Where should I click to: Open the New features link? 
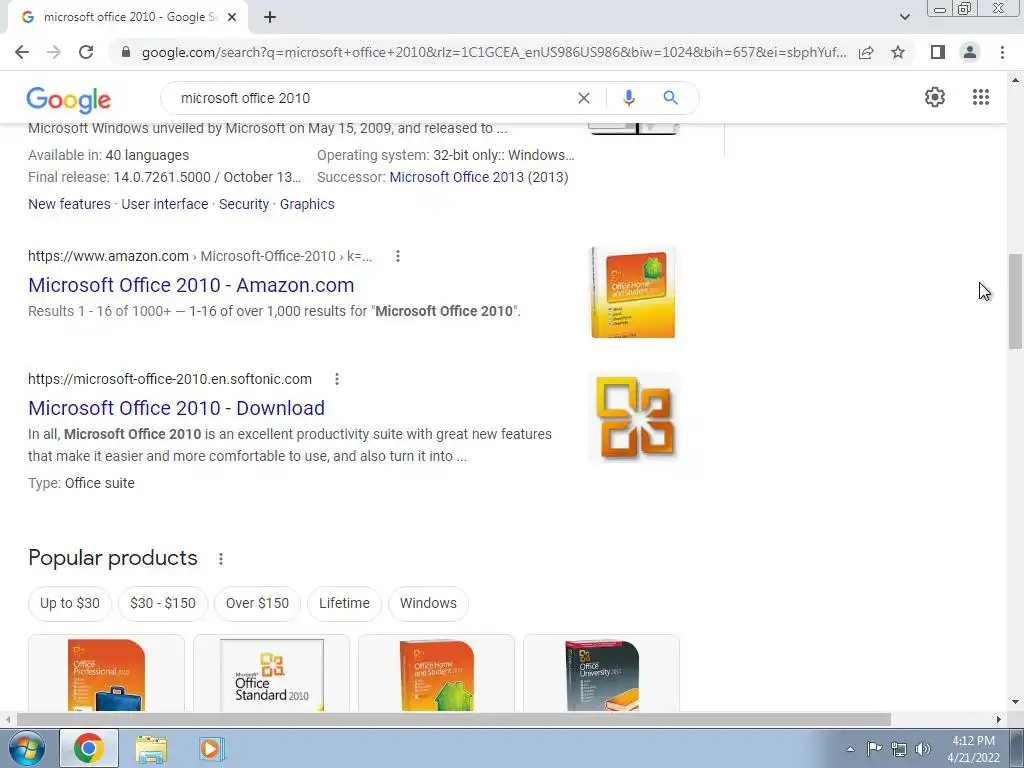69,204
